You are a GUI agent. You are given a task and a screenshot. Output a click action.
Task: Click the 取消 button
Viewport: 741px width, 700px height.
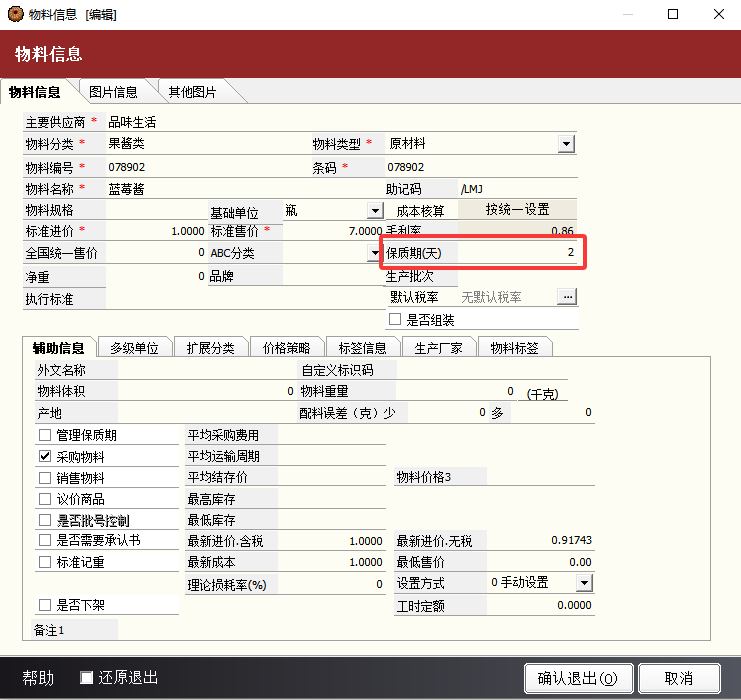(x=679, y=678)
